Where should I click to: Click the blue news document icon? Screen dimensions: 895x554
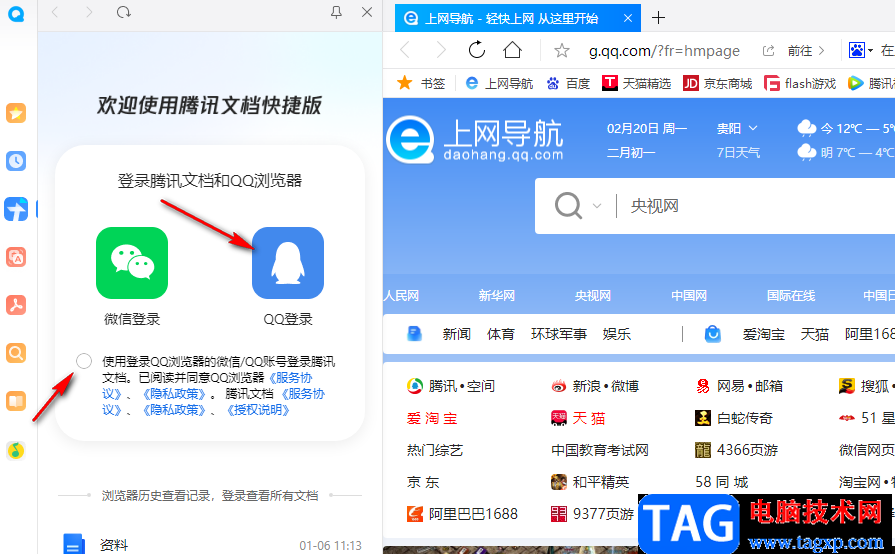click(414, 334)
